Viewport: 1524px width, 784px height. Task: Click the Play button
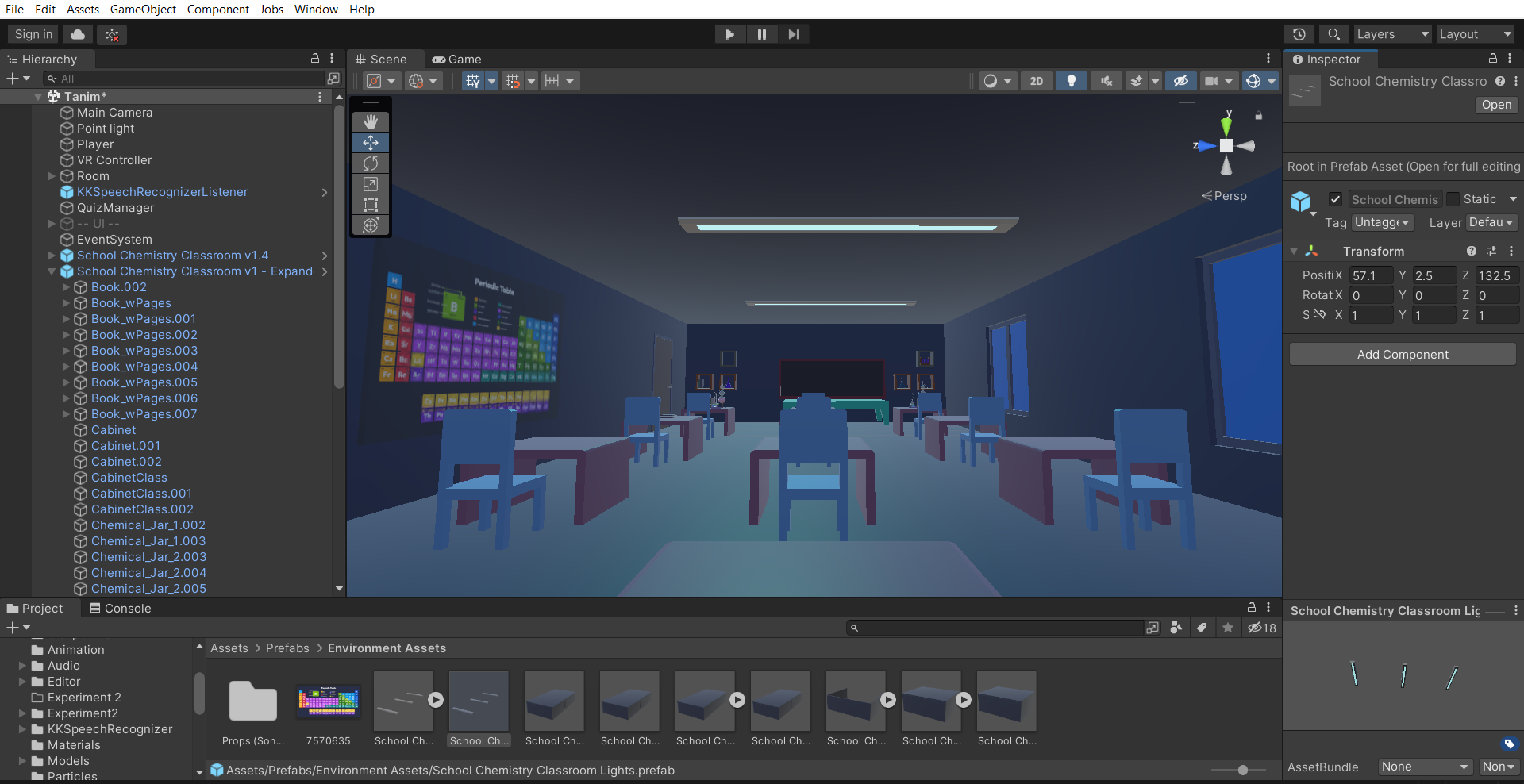pyautogui.click(x=729, y=34)
